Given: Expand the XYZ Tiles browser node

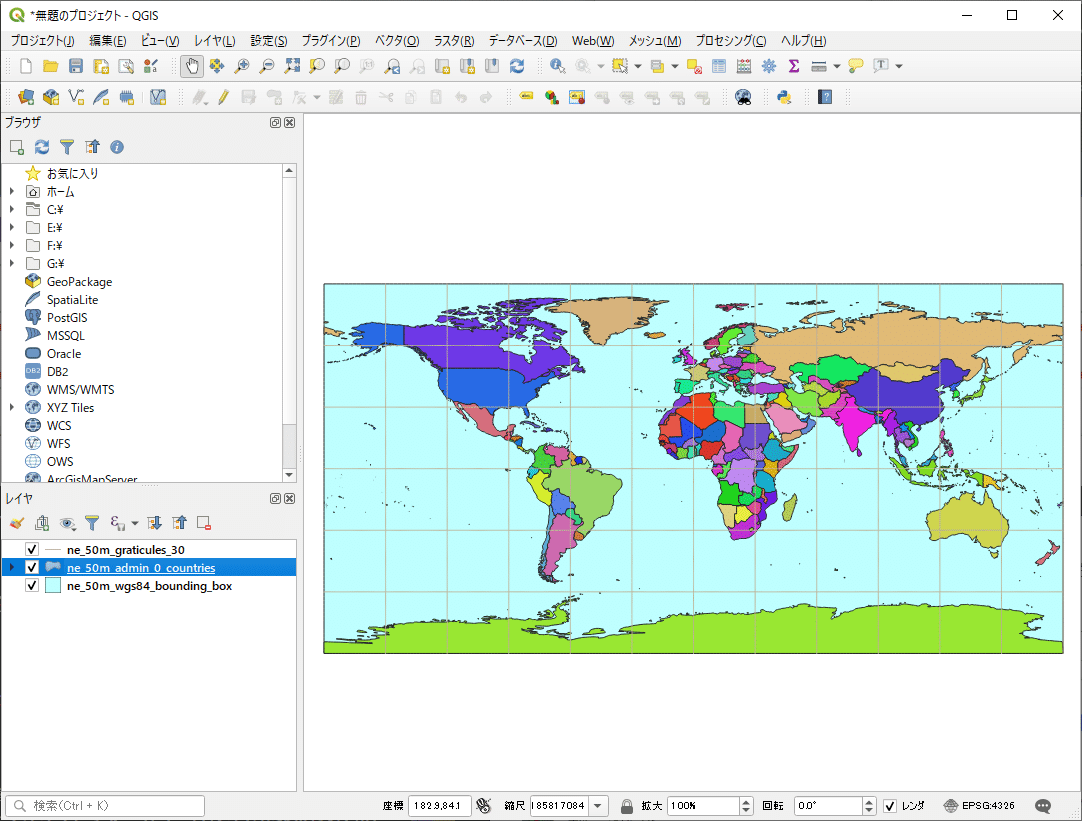Looking at the screenshot, I should tap(11, 408).
